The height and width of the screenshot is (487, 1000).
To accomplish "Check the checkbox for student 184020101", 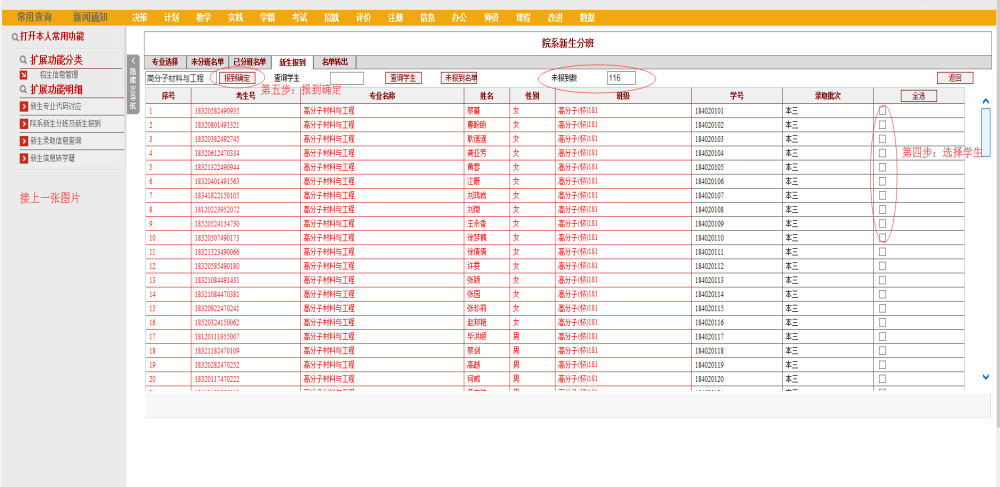I will click(882, 110).
